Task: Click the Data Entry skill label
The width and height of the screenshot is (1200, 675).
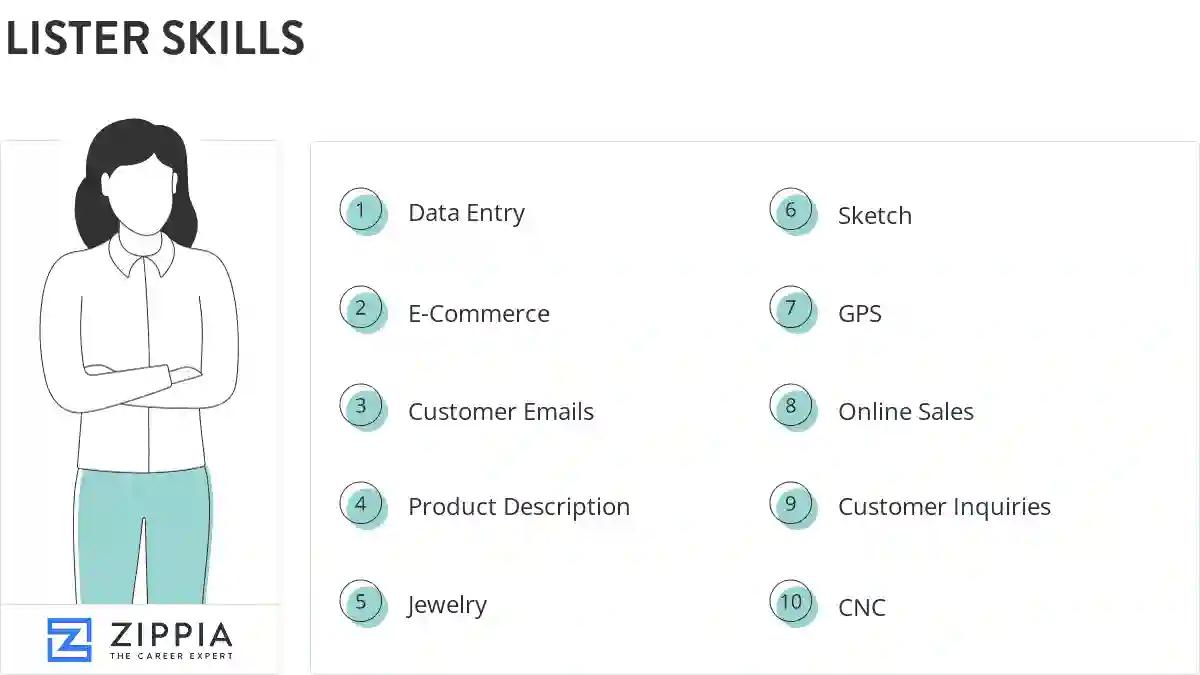Action: 466,213
